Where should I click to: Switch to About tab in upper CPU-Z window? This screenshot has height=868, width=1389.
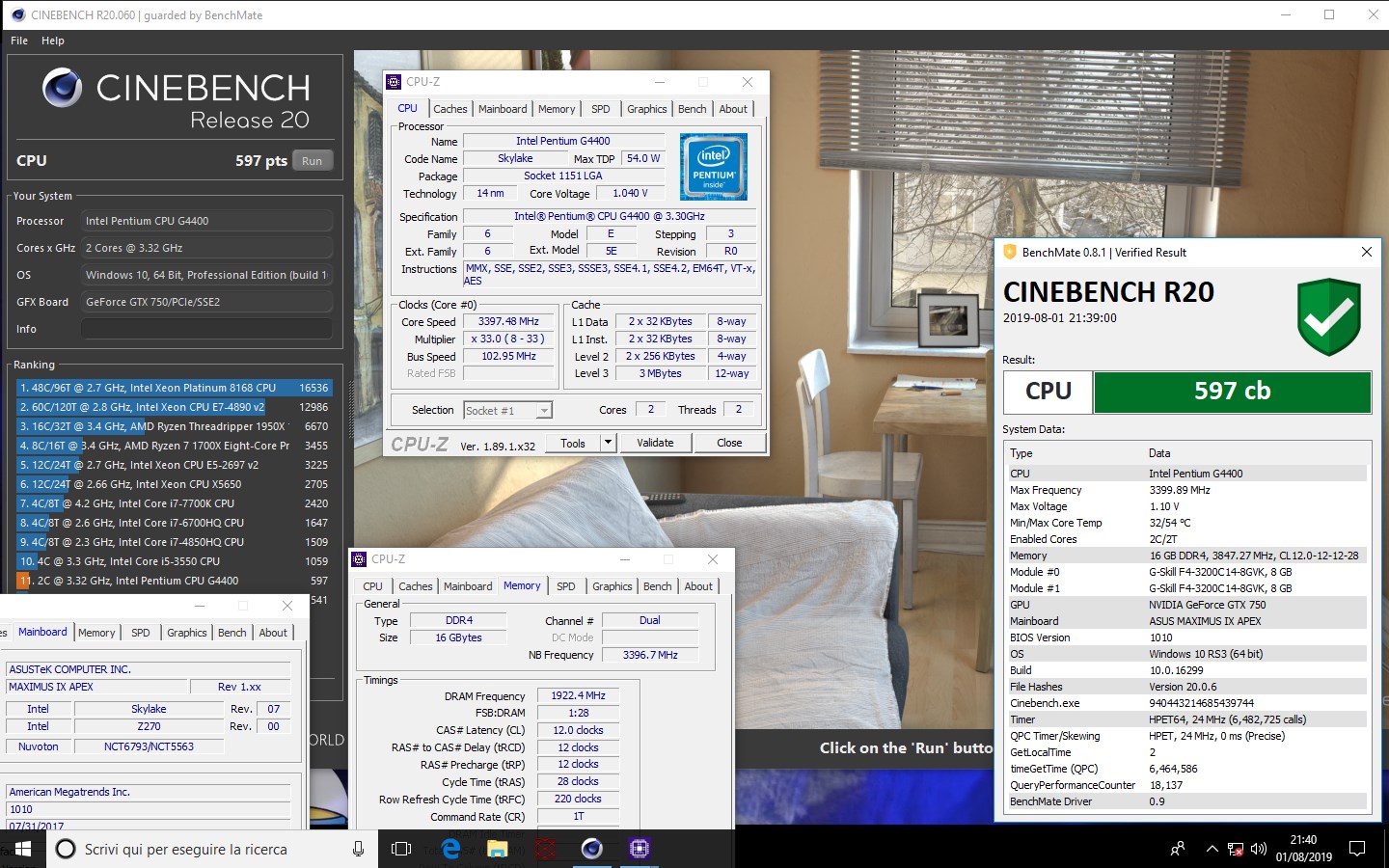pos(733,109)
